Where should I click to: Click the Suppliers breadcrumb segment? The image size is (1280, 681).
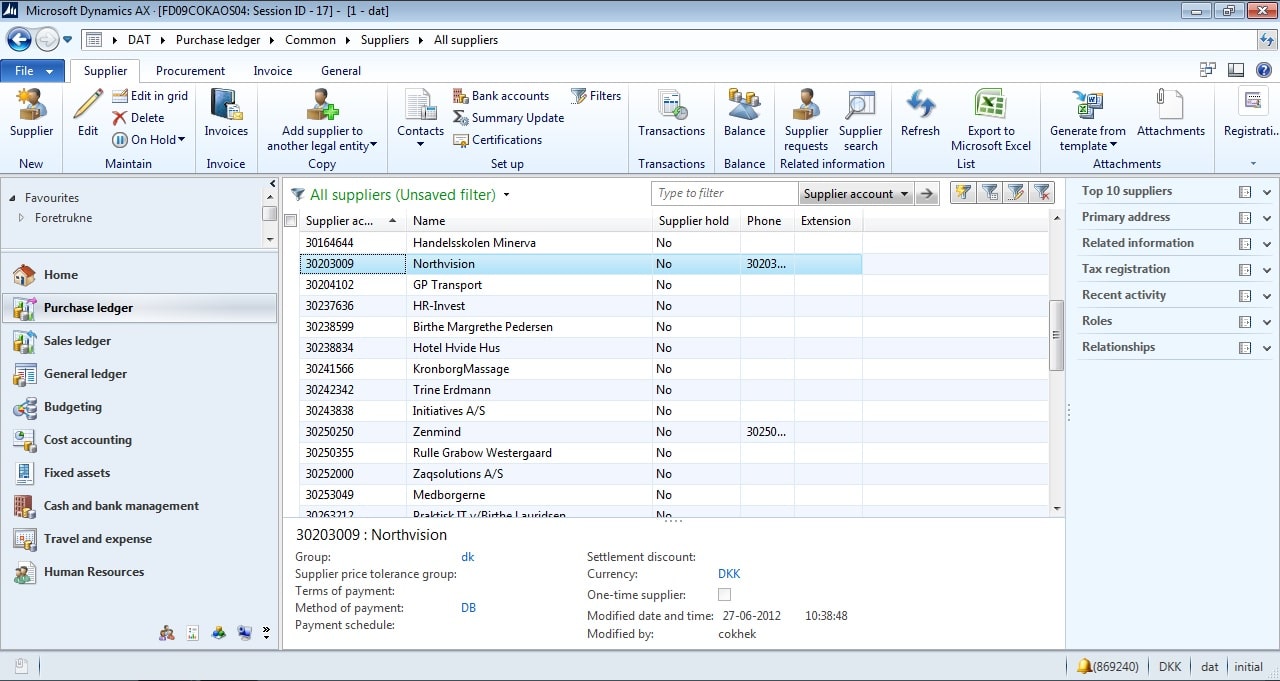[x=385, y=40]
